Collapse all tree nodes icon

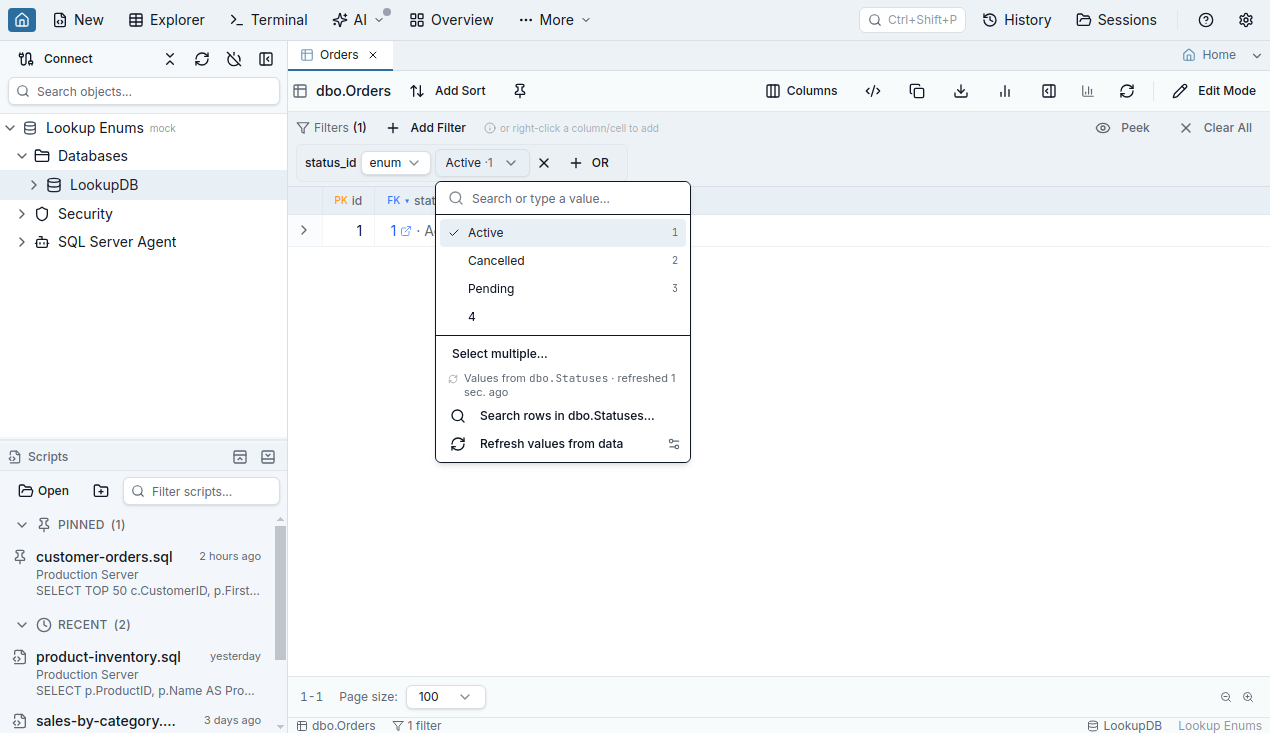(170, 59)
